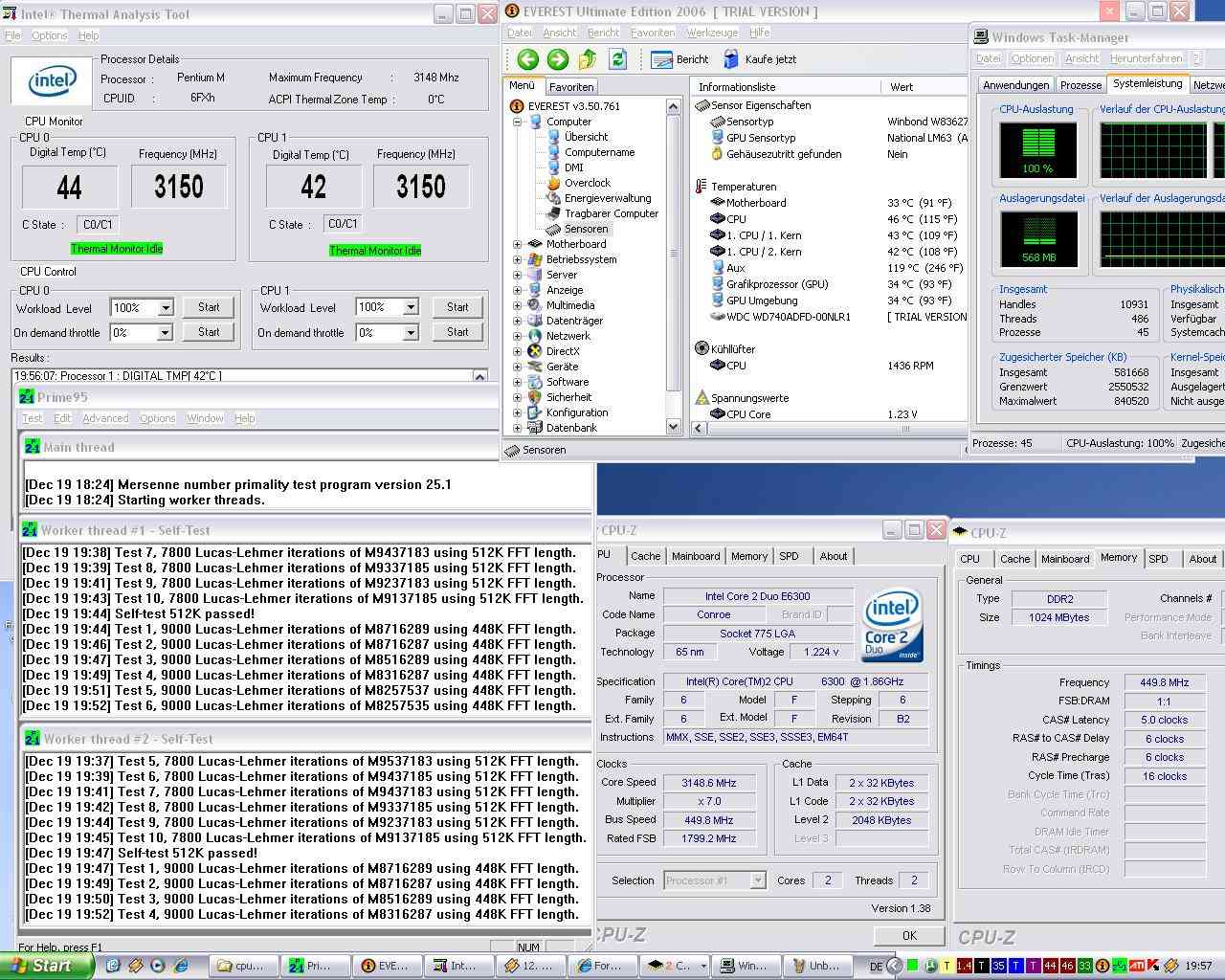Click Results log scroll-up arrow

(x=479, y=376)
